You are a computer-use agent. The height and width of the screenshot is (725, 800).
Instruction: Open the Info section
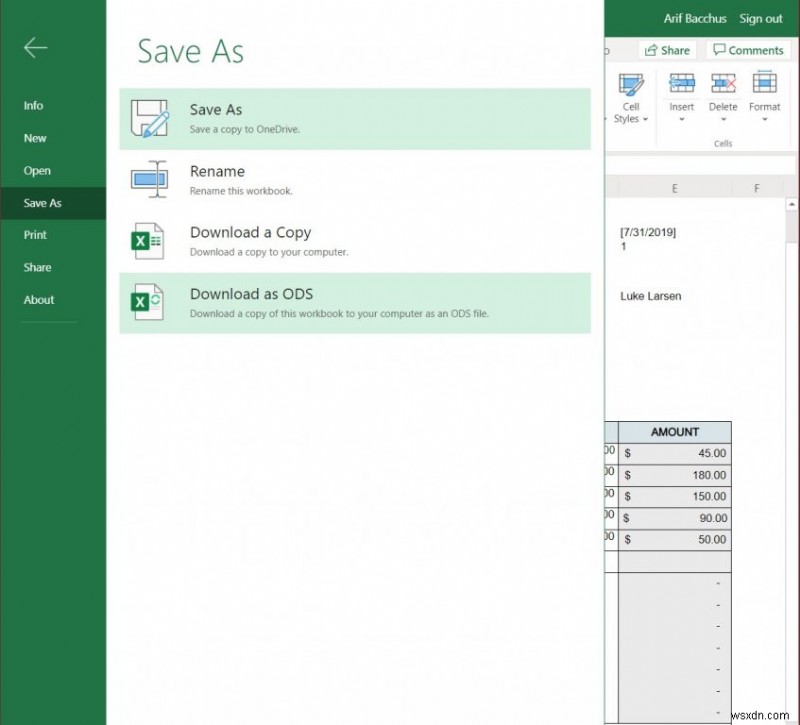33,105
